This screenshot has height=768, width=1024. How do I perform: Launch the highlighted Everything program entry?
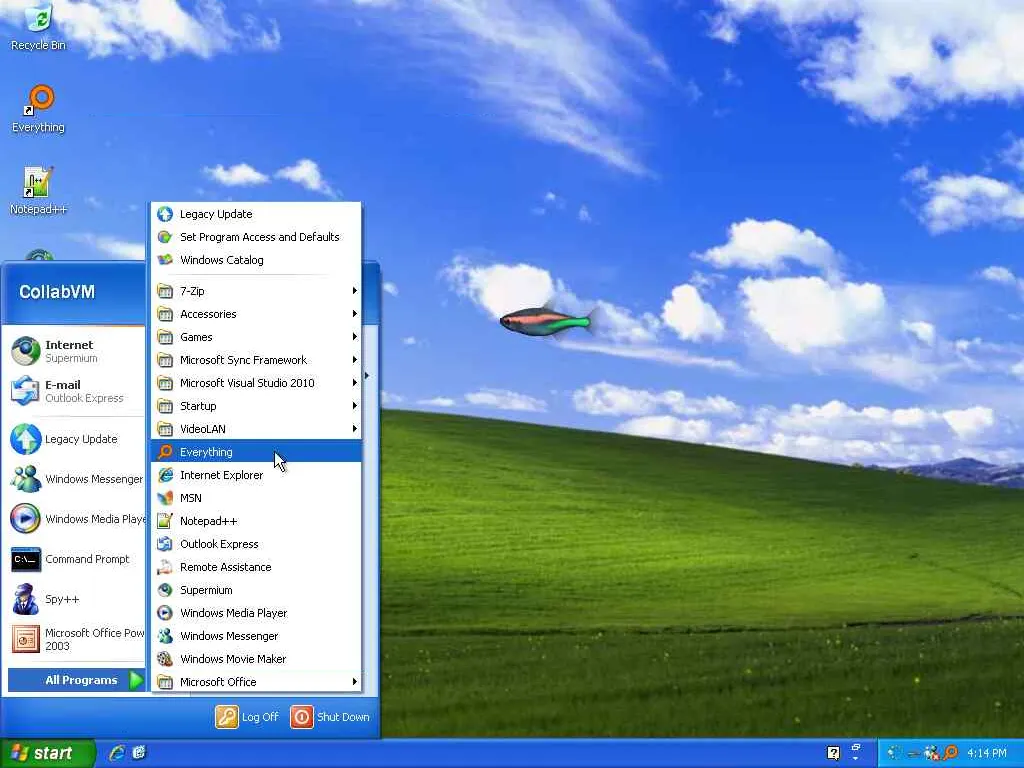(256, 452)
